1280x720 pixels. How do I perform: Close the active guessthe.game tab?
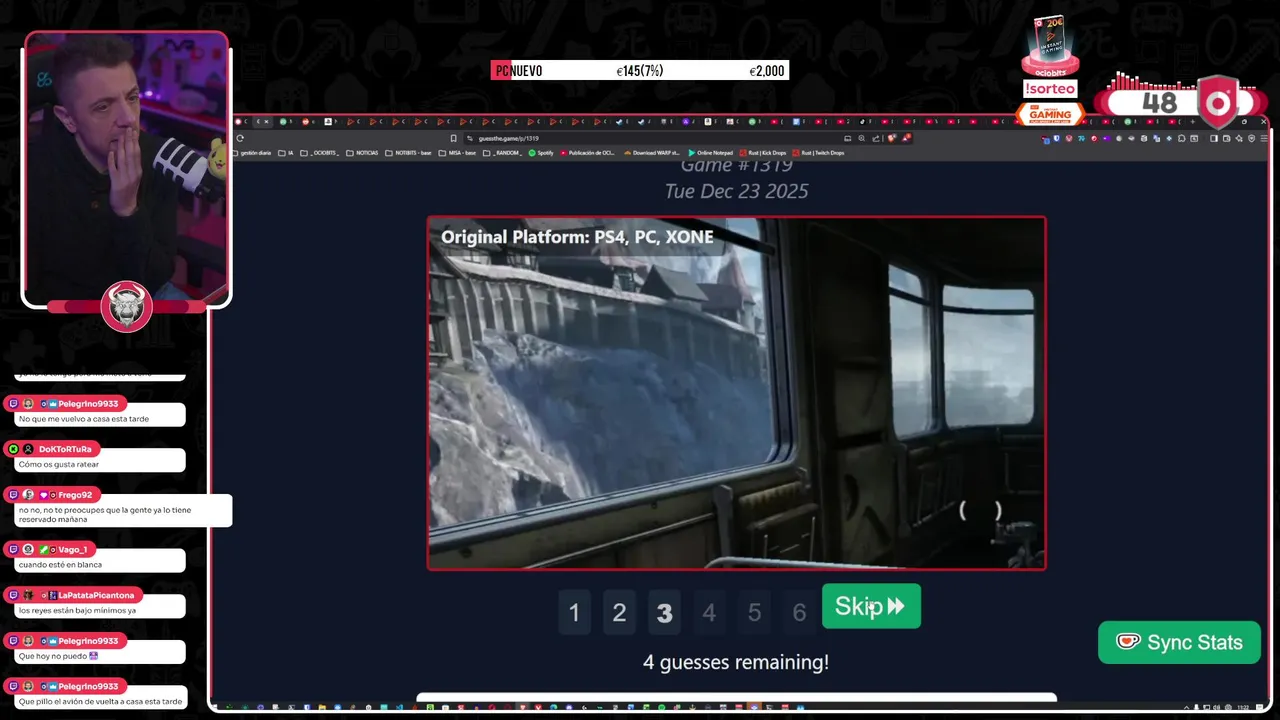pos(266,121)
